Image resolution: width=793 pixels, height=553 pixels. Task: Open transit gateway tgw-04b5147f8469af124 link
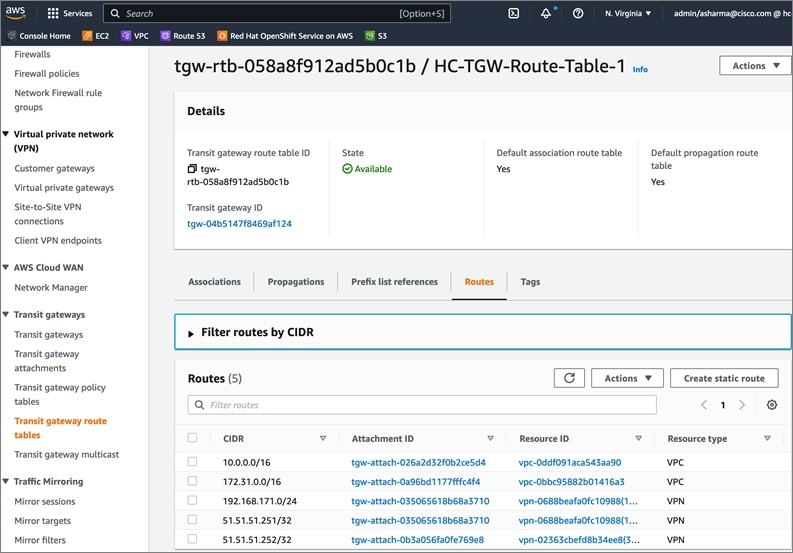pos(239,224)
